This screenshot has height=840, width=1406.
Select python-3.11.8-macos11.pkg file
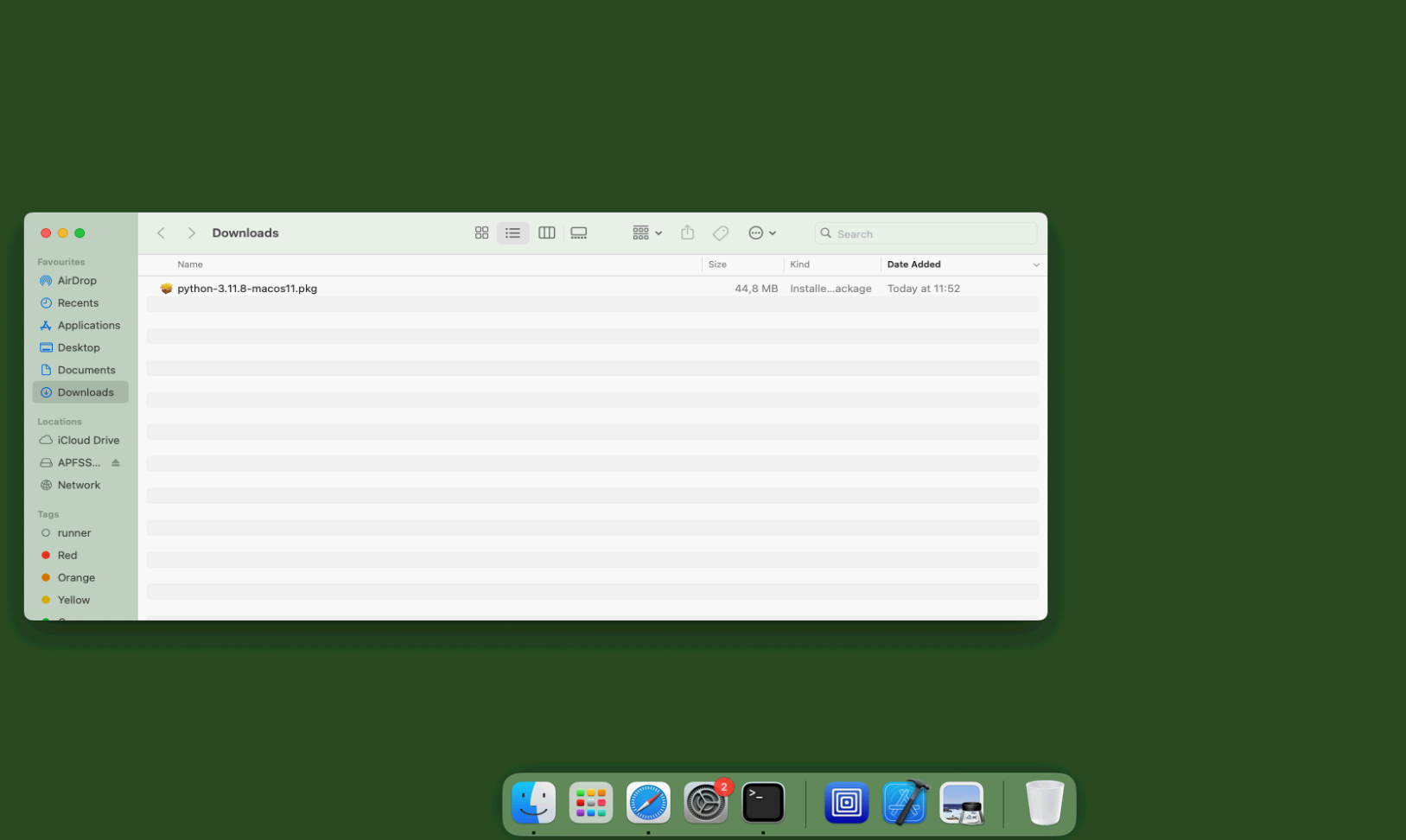[x=247, y=289]
